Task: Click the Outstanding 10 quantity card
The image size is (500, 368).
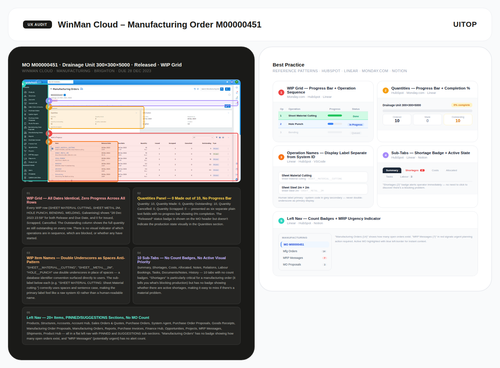Action: pyautogui.click(x=458, y=119)
